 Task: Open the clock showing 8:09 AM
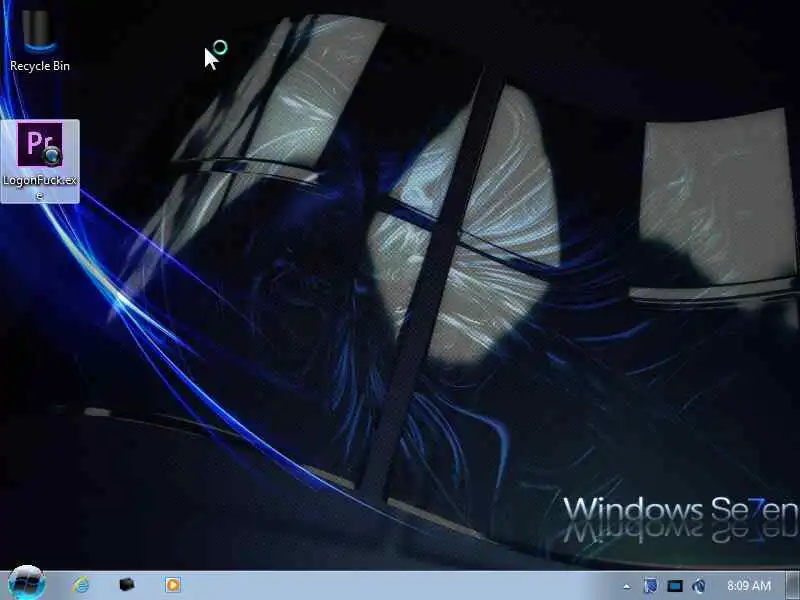pos(748,586)
